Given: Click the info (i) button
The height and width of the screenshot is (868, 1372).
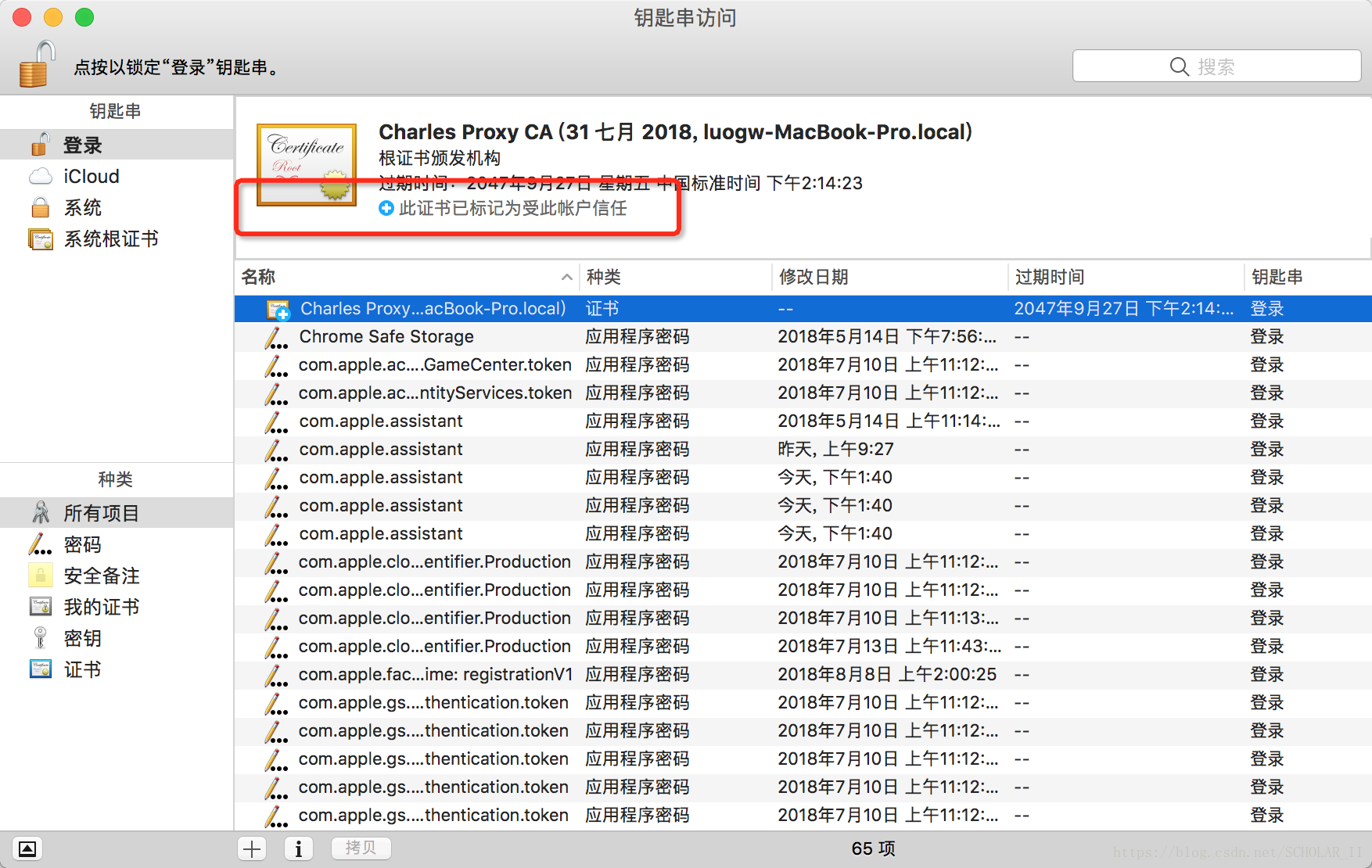Looking at the screenshot, I should coord(298,848).
